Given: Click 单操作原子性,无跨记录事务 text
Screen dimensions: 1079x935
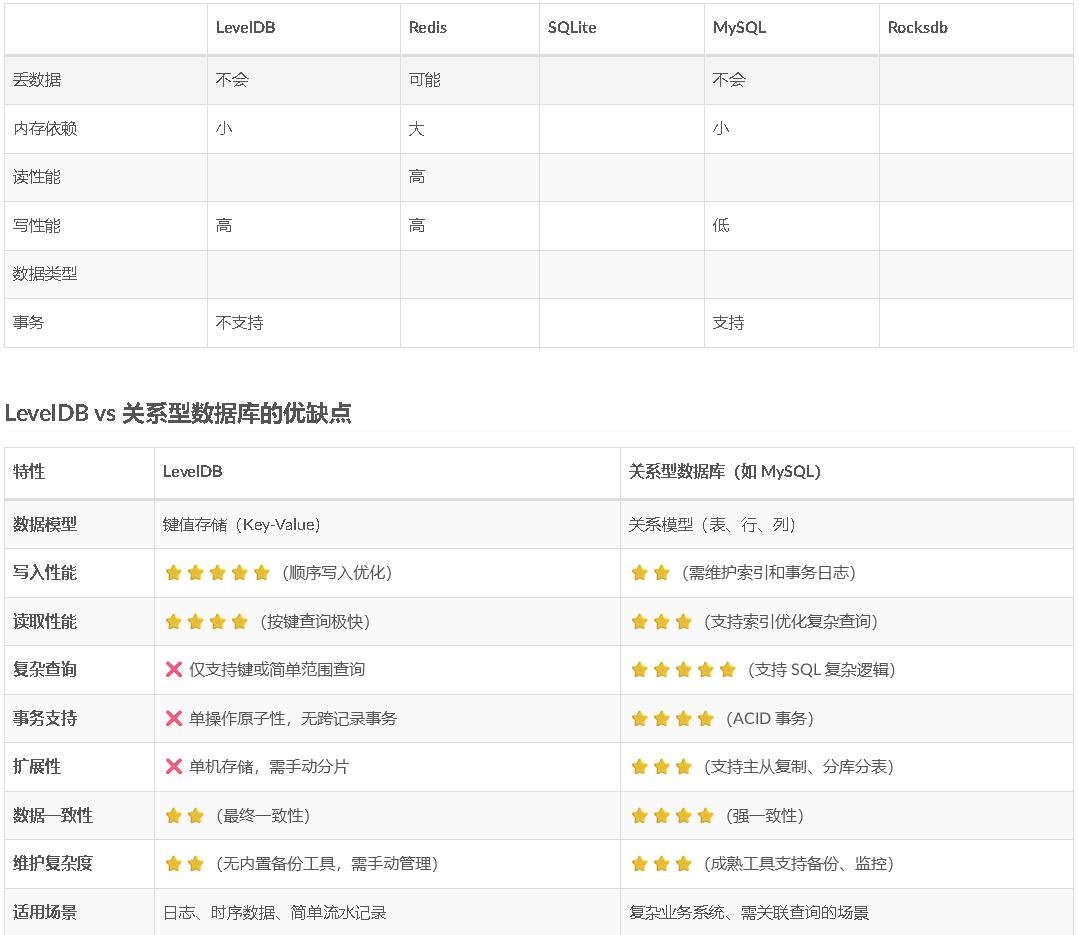Looking at the screenshot, I should pos(293,719).
